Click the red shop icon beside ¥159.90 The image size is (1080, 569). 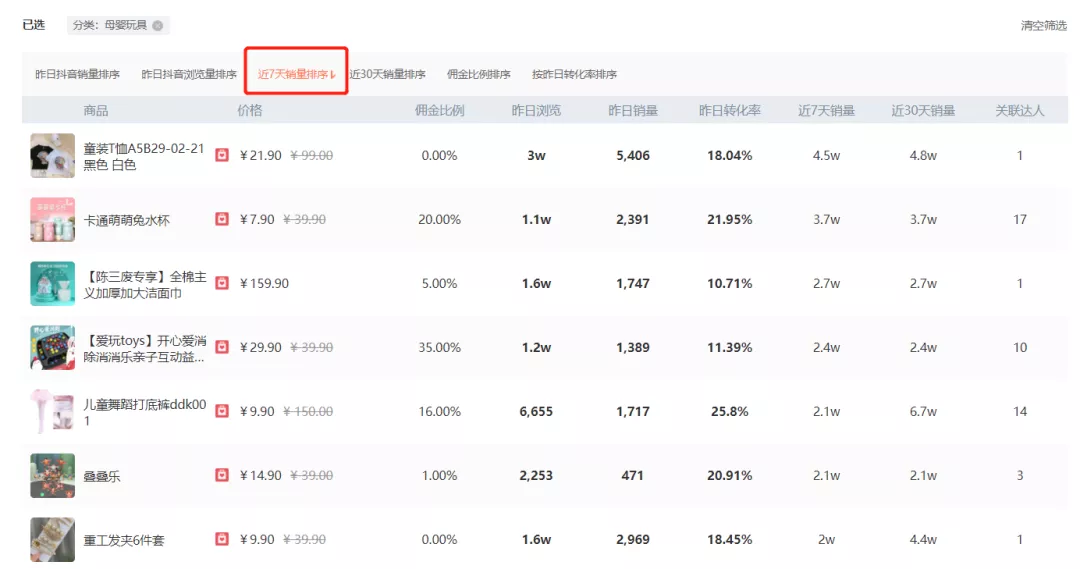click(222, 283)
